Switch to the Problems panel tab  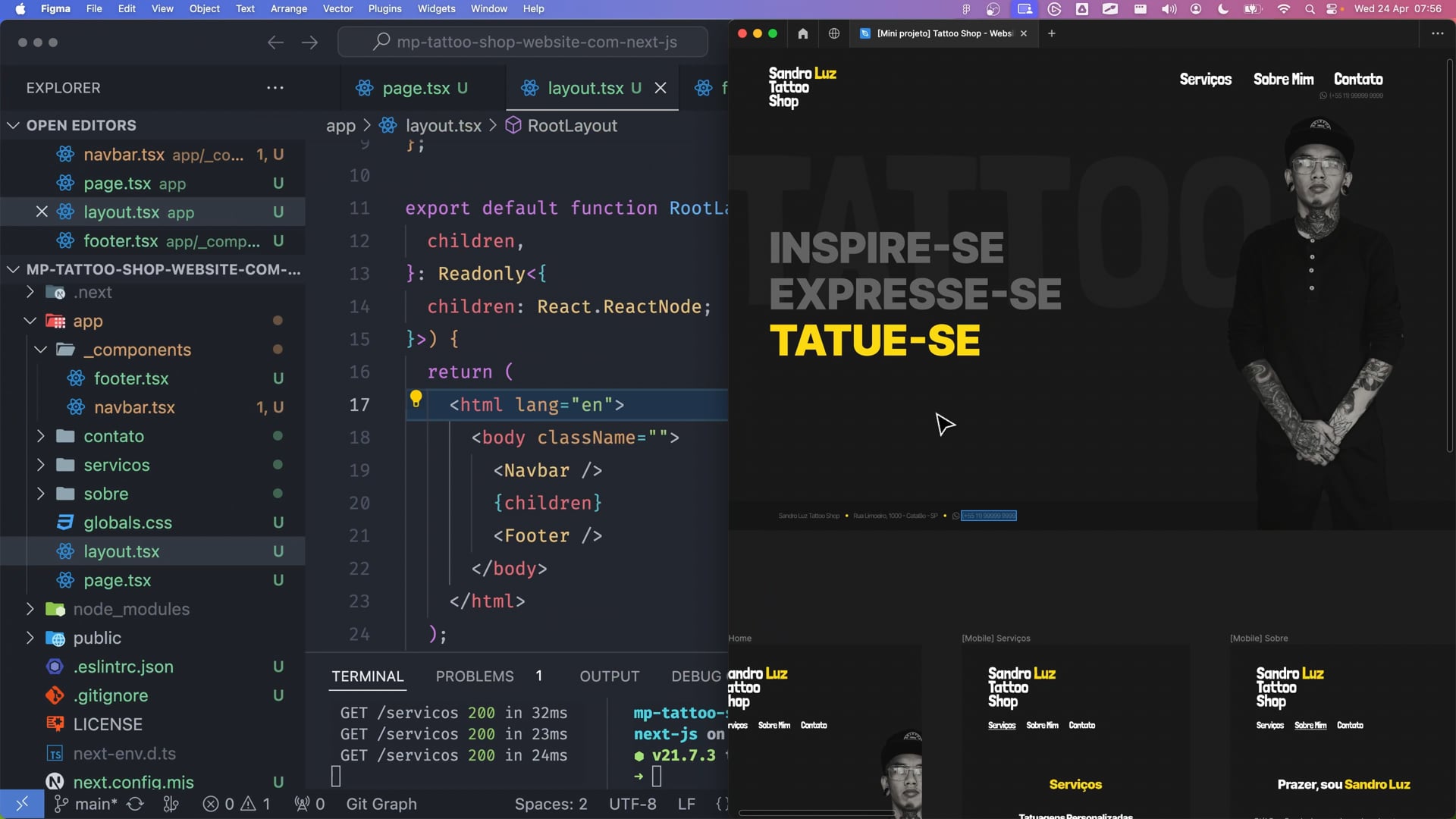click(x=475, y=676)
